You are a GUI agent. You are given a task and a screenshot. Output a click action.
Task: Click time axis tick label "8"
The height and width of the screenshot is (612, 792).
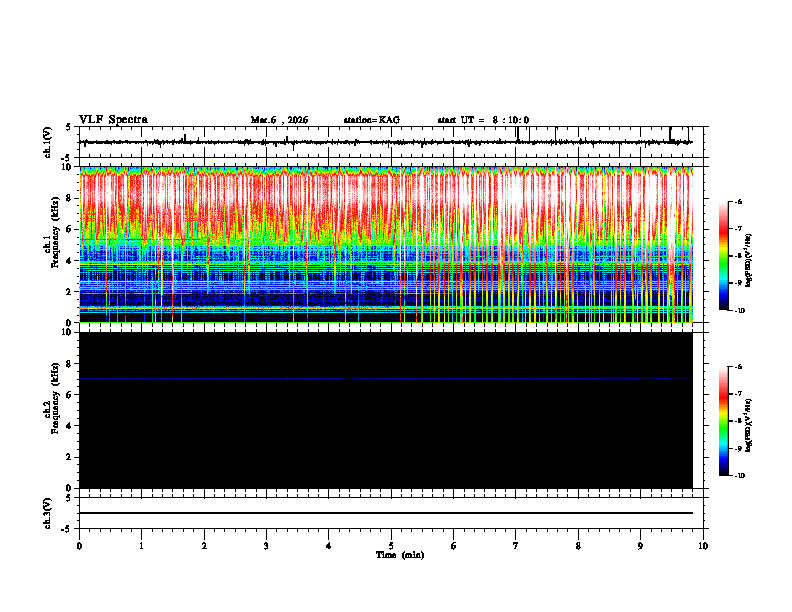(578, 546)
